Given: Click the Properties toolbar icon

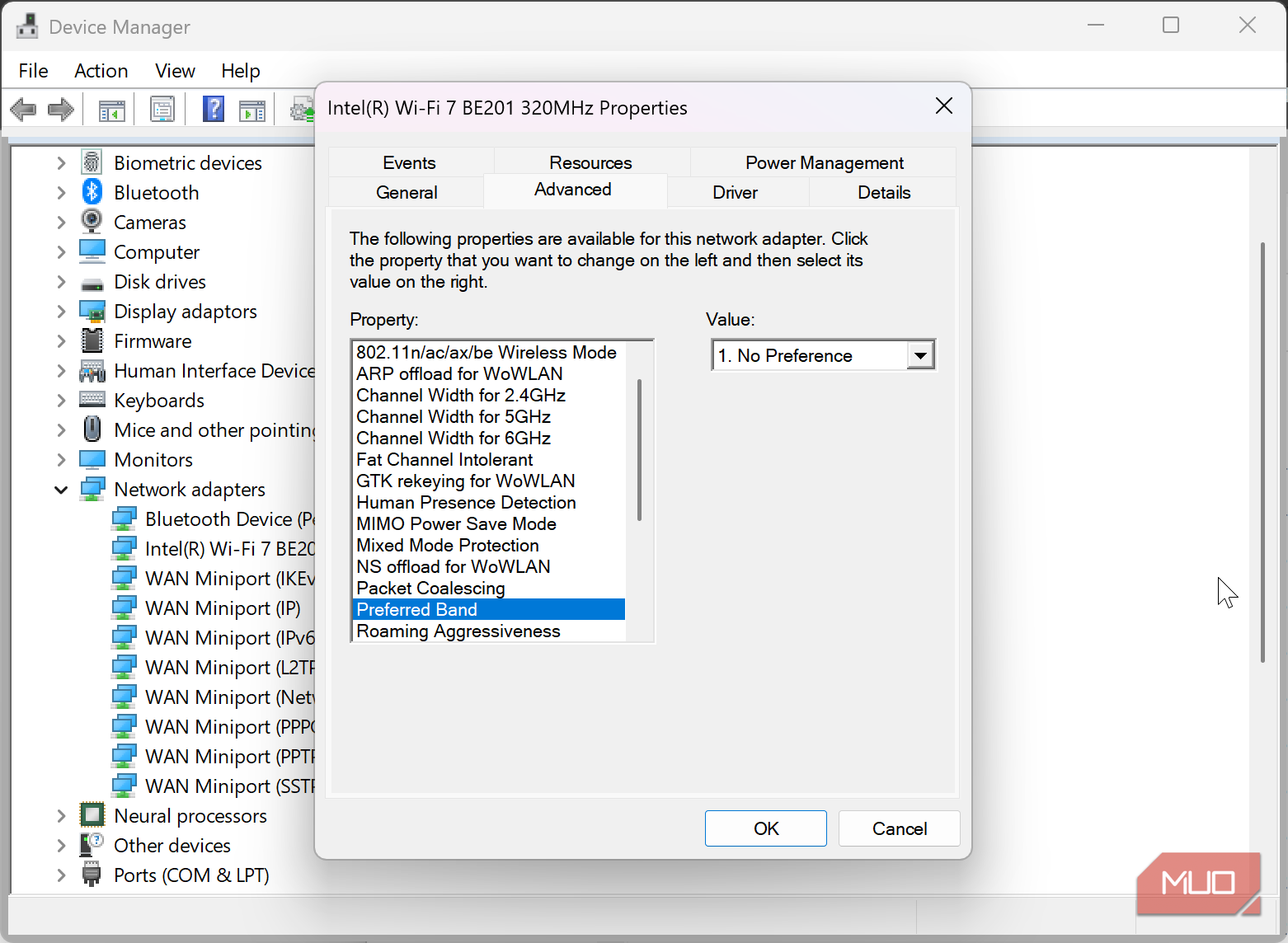Looking at the screenshot, I should (162, 109).
